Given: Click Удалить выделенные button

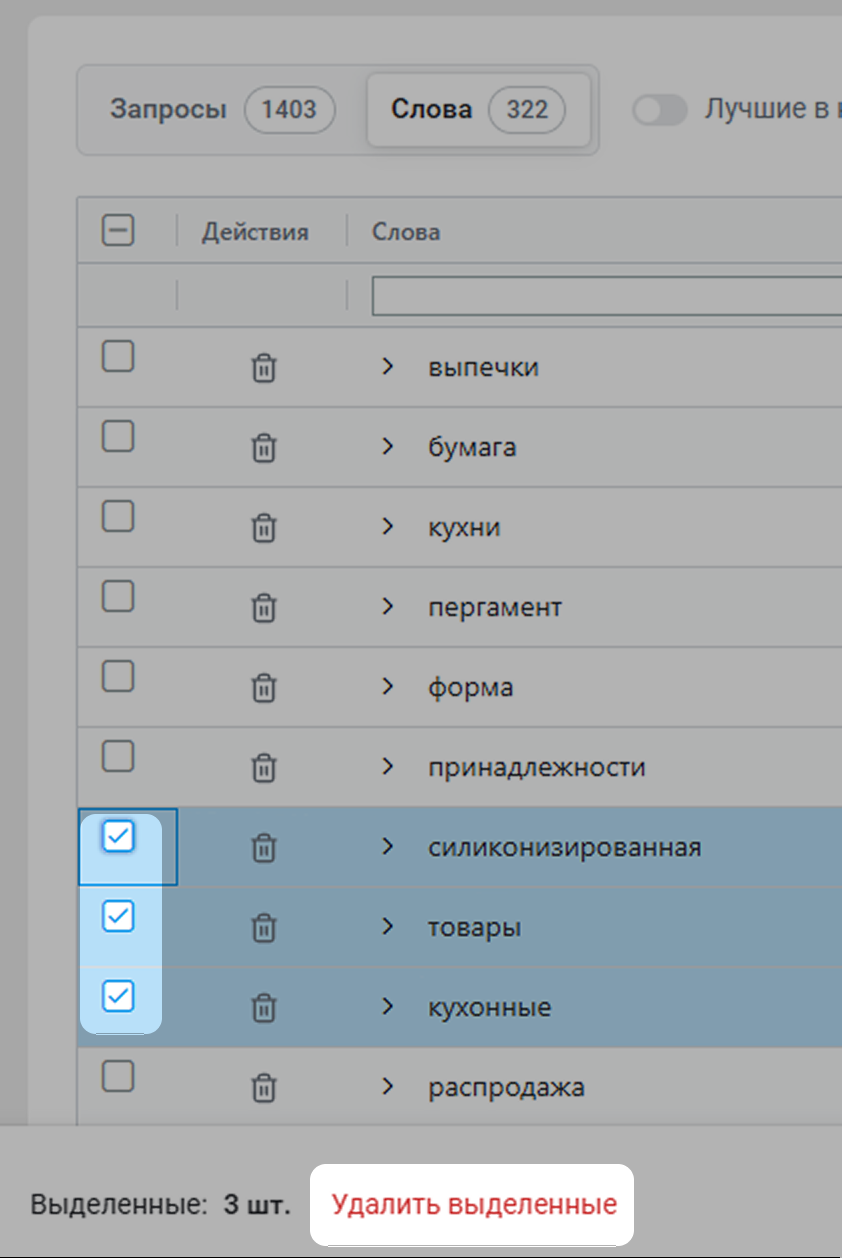Looking at the screenshot, I should [x=473, y=1205].
